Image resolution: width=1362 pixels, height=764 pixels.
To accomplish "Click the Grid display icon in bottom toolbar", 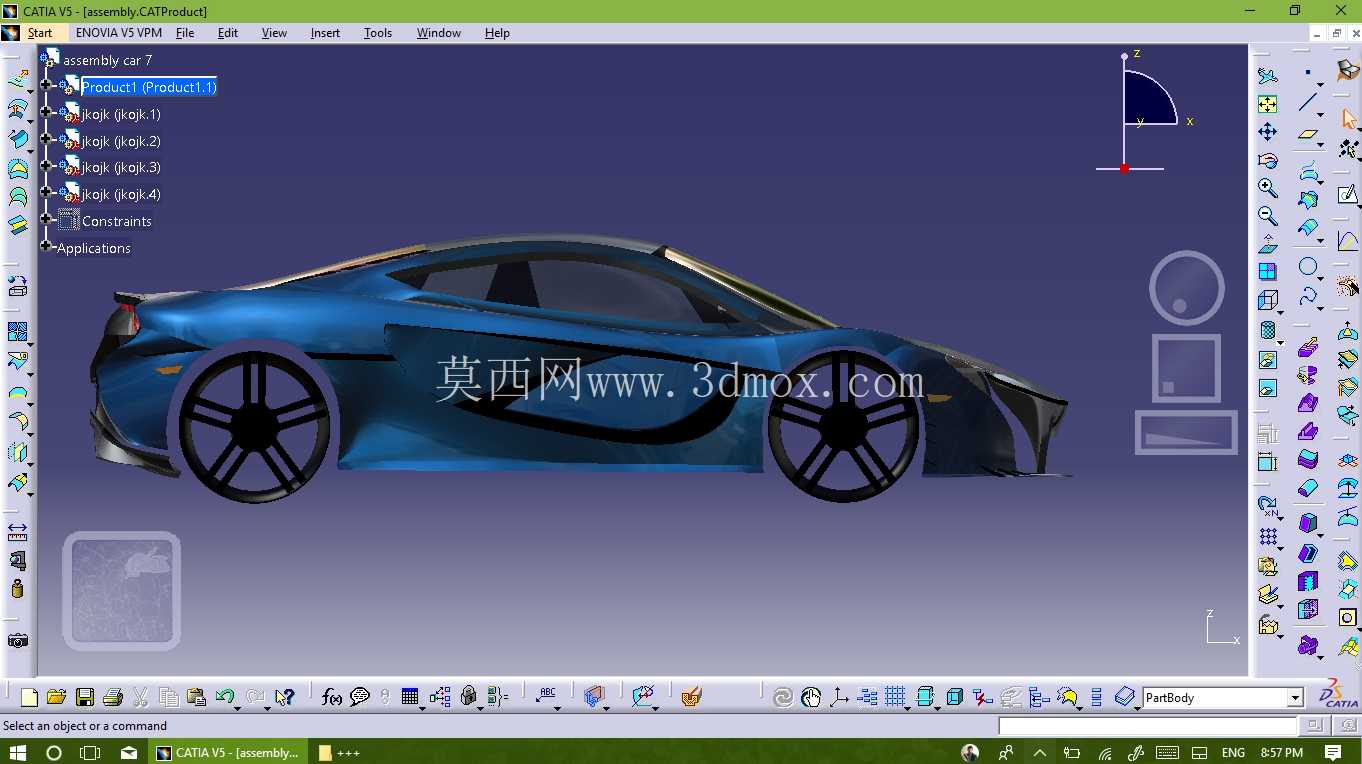I will point(895,697).
